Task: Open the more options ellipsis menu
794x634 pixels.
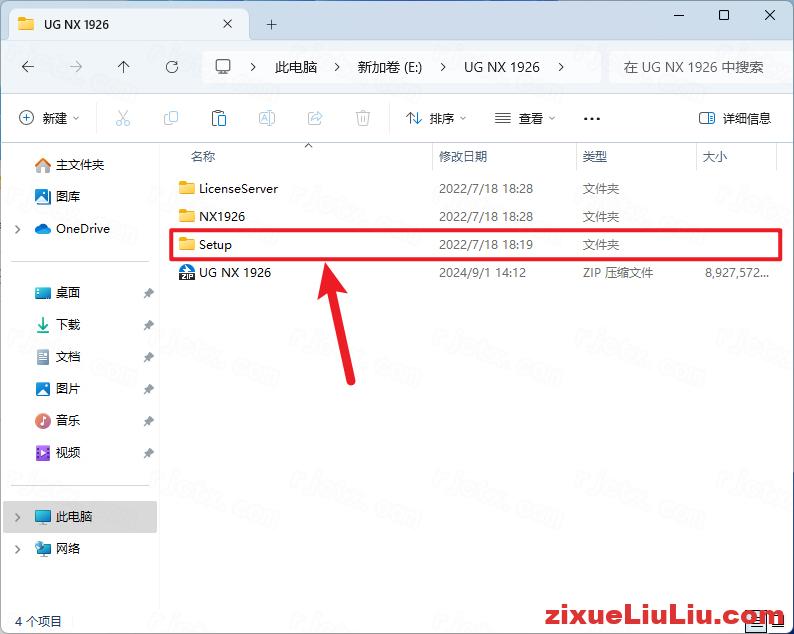Action: pos(591,118)
